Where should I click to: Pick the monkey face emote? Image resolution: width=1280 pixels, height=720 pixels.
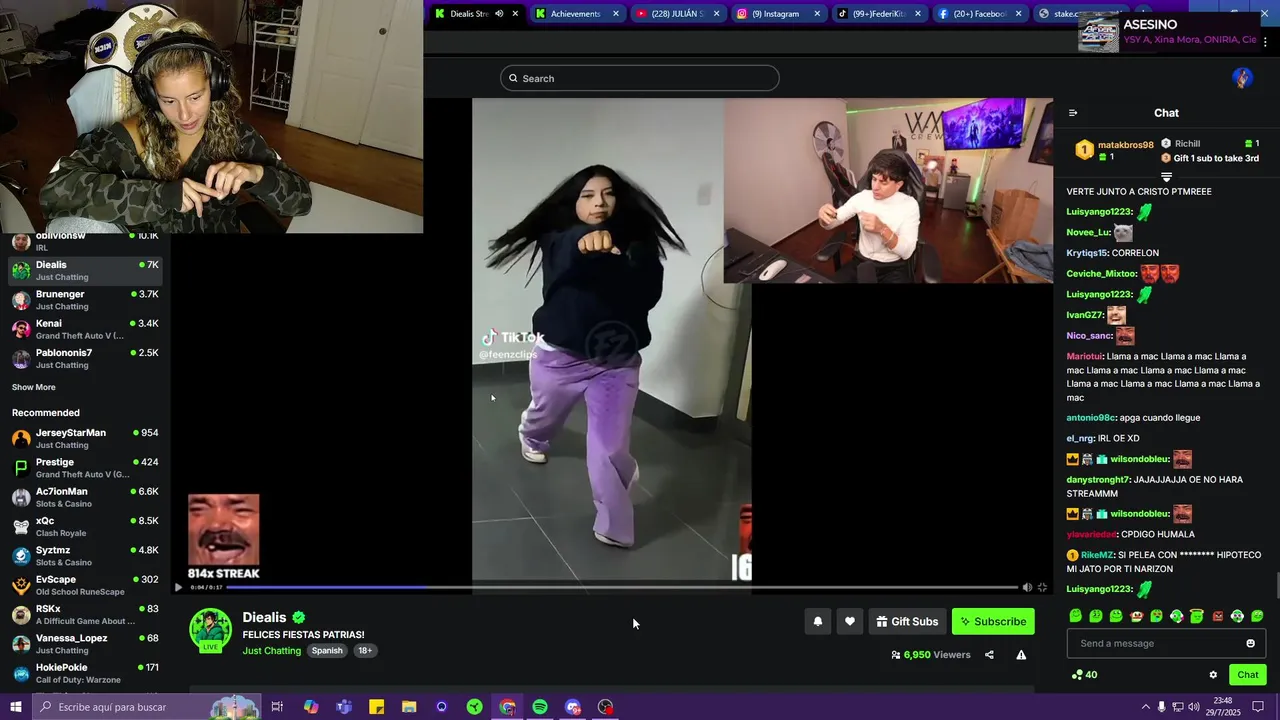(x=1136, y=616)
